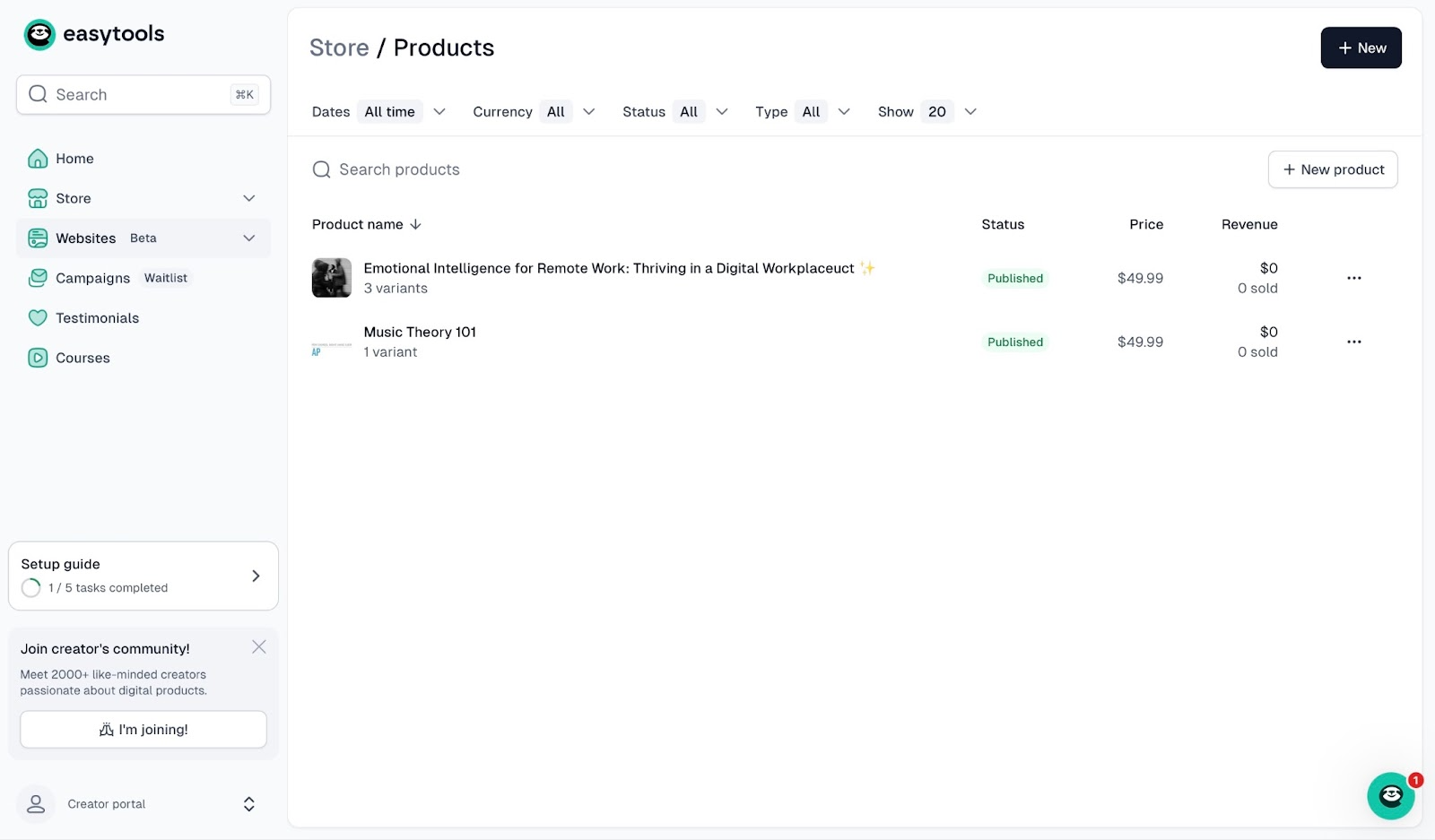Click the easytools sloth logo icon
1435x840 pixels.
click(39, 35)
